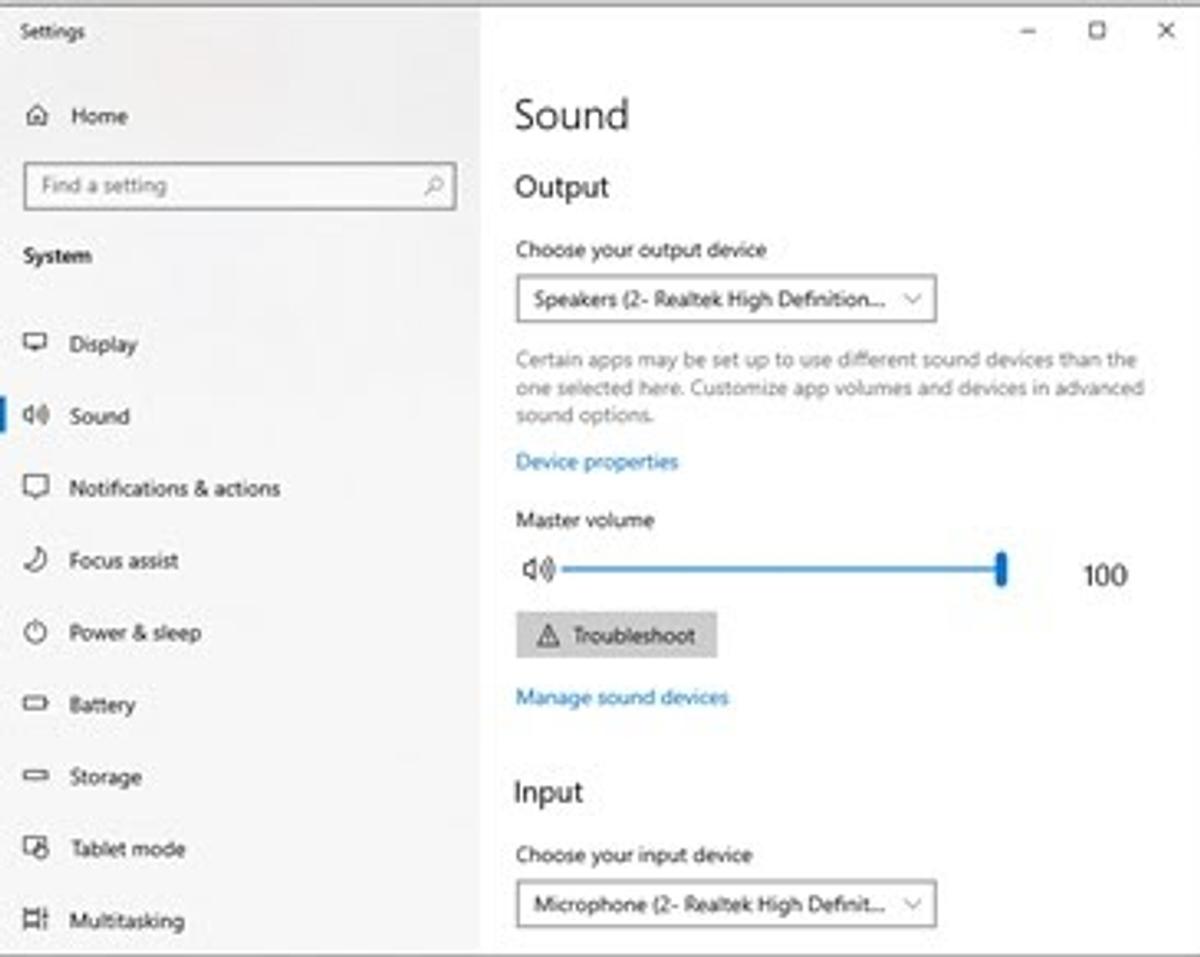Select Storage from the System menu
This screenshot has width=1200, height=957.
coord(106,777)
